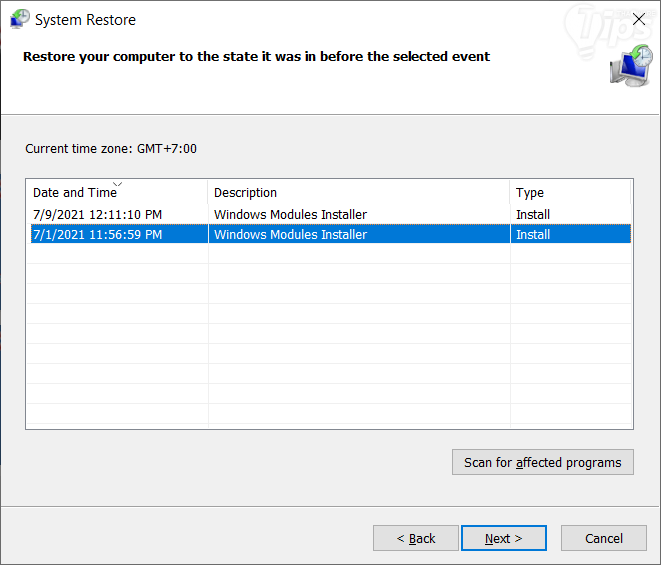This screenshot has width=661, height=565.
Task: Click the System Restore computer clock graphic
Action: [x=631, y=66]
